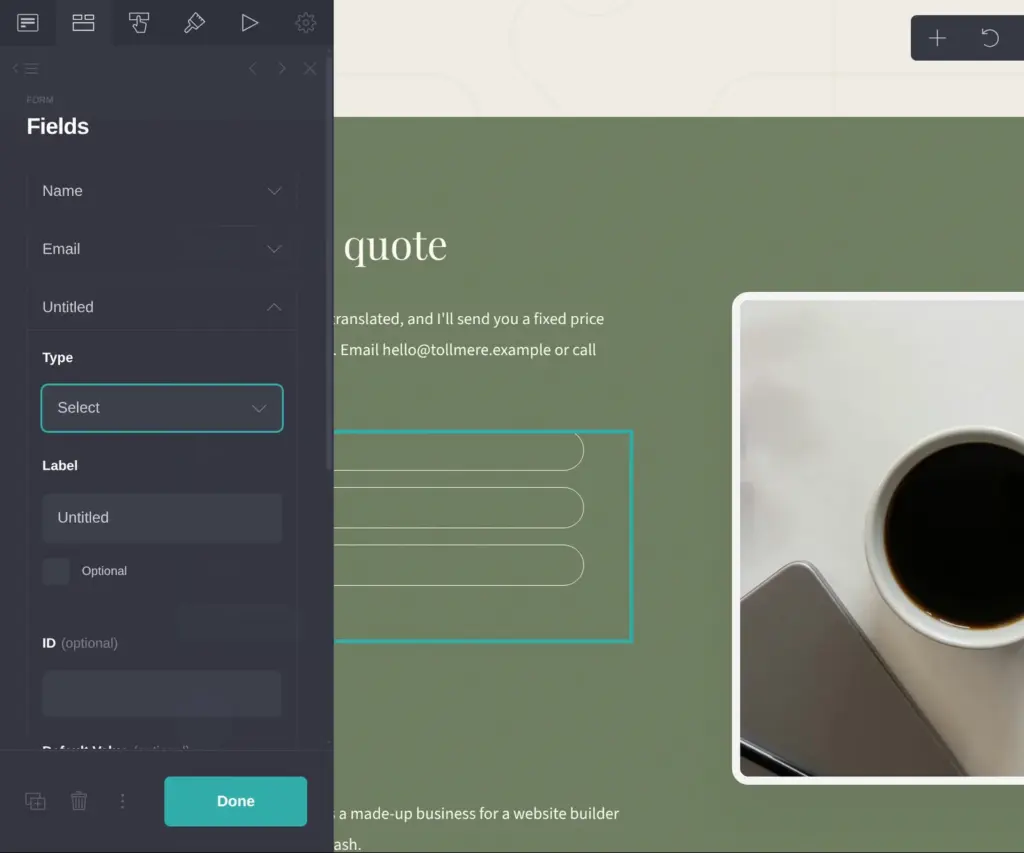Select the "quote" heading on the page

coord(396,246)
